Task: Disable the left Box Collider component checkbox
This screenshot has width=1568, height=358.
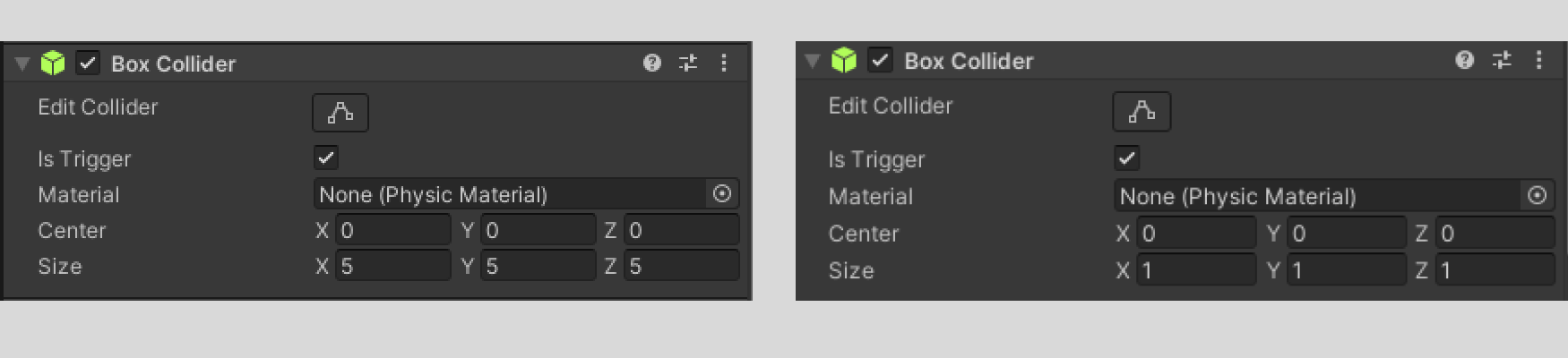Action: [88, 63]
